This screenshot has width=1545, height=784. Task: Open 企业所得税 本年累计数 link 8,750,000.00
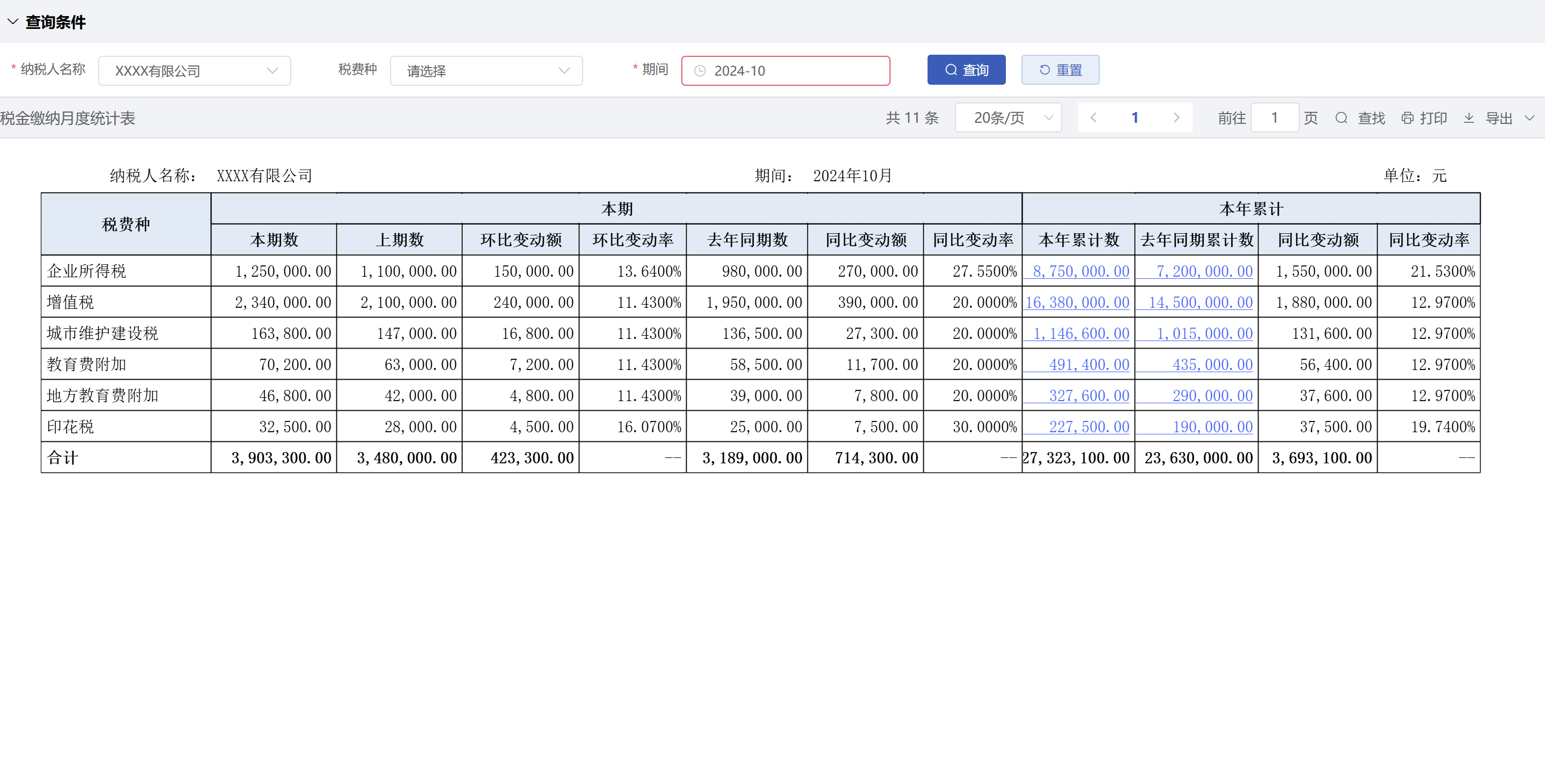click(x=1081, y=271)
